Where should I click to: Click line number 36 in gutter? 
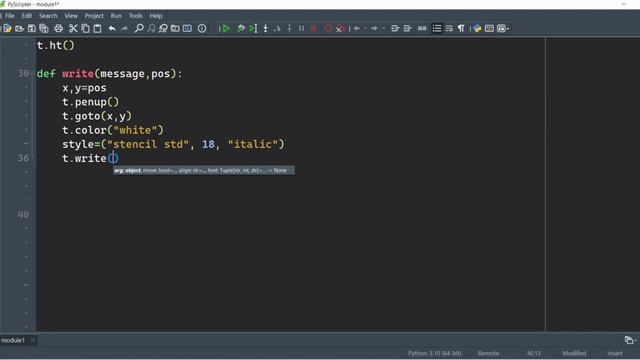pyautogui.click(x=23, y=158)
